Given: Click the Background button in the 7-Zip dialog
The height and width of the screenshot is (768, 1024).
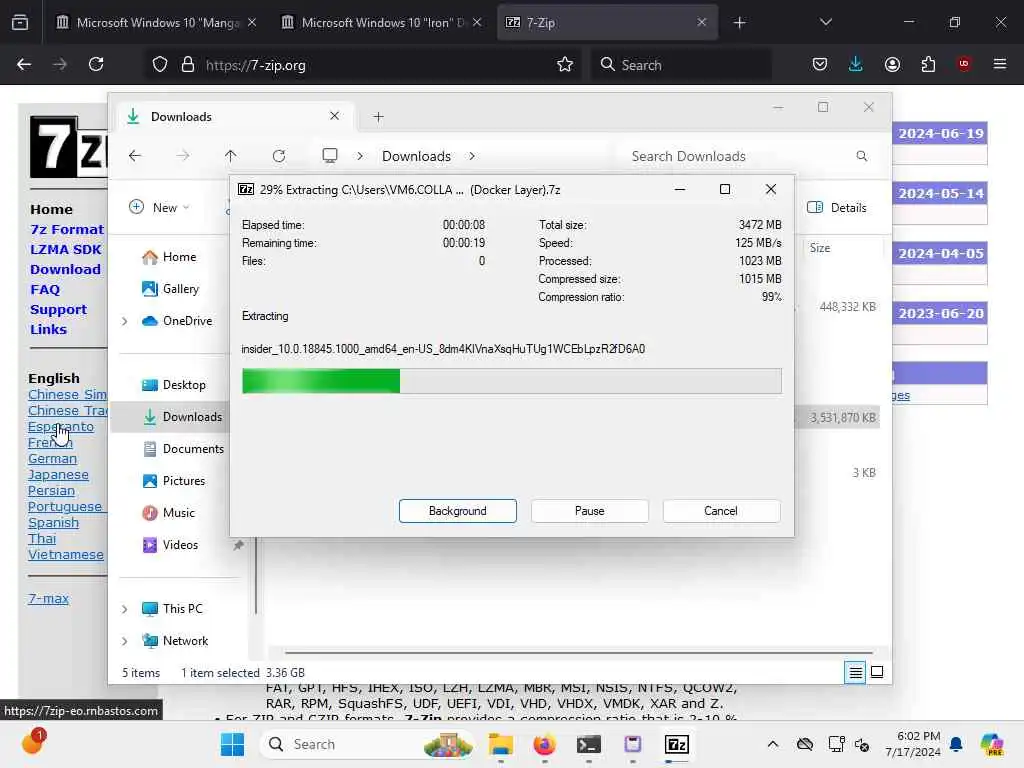Looking at the screenshot, I should point(457,511).
